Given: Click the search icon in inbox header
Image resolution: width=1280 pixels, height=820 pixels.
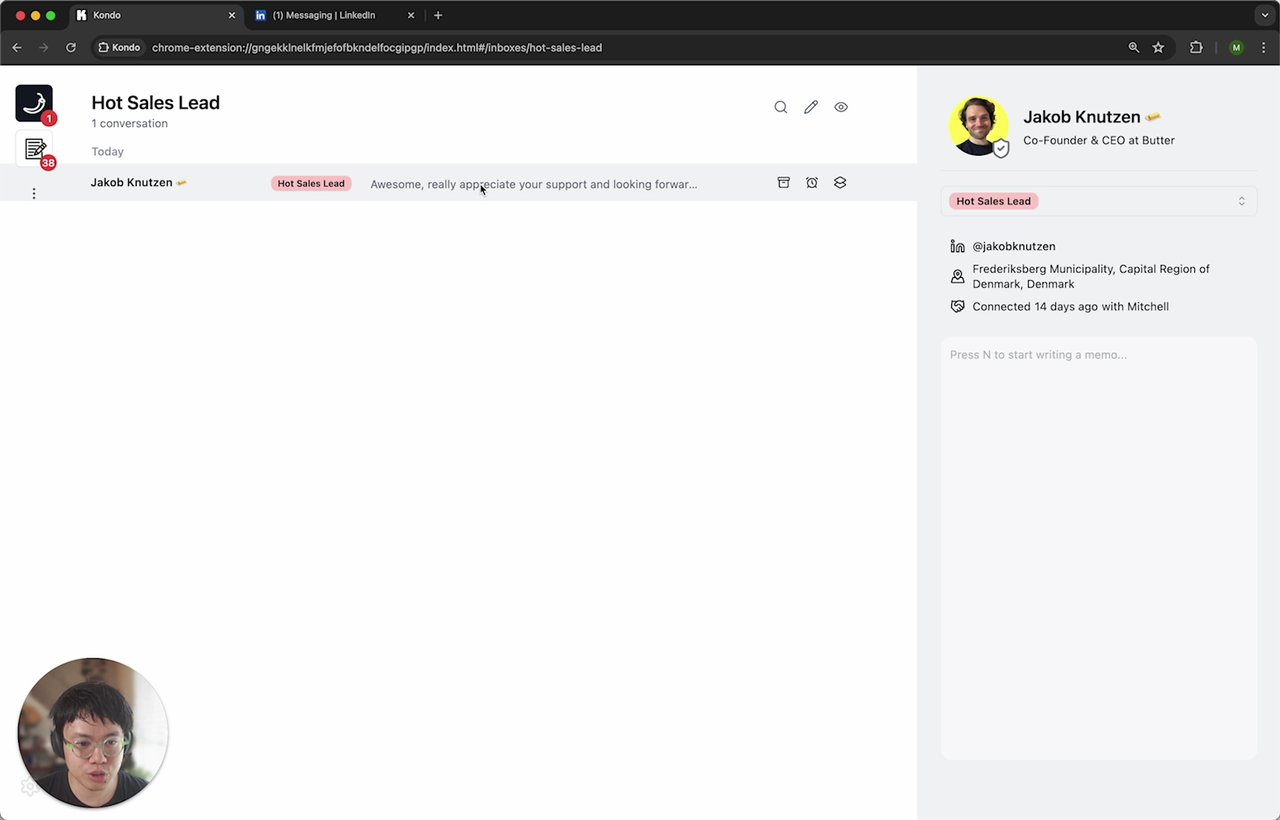Looking at the screenshot, I should [781, 107].
